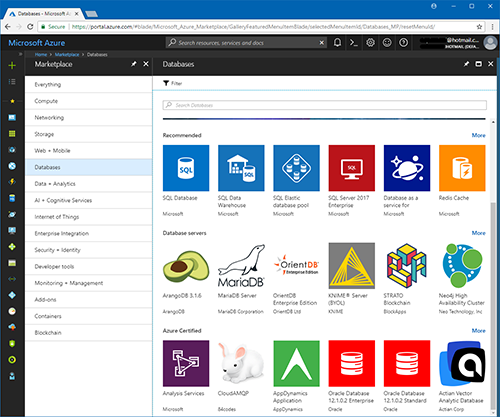Open the All services list icon

coord(12,82)
